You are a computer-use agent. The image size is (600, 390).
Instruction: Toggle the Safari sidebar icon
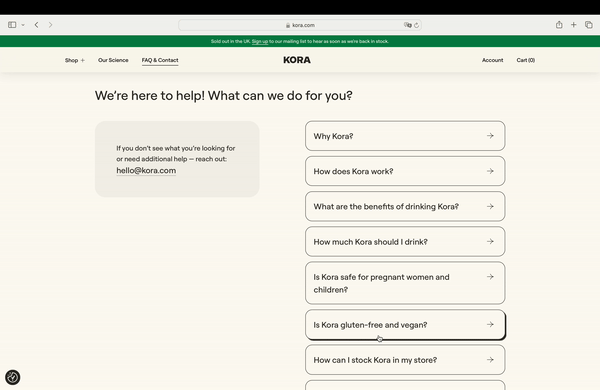pyautogui.click(x=12, y=25)
